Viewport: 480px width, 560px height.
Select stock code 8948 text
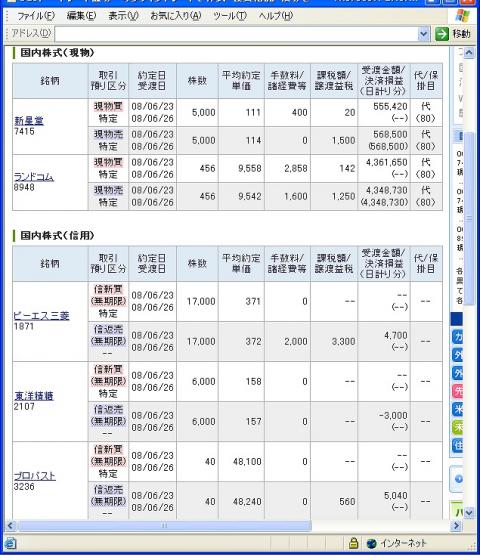click(24, 187)
